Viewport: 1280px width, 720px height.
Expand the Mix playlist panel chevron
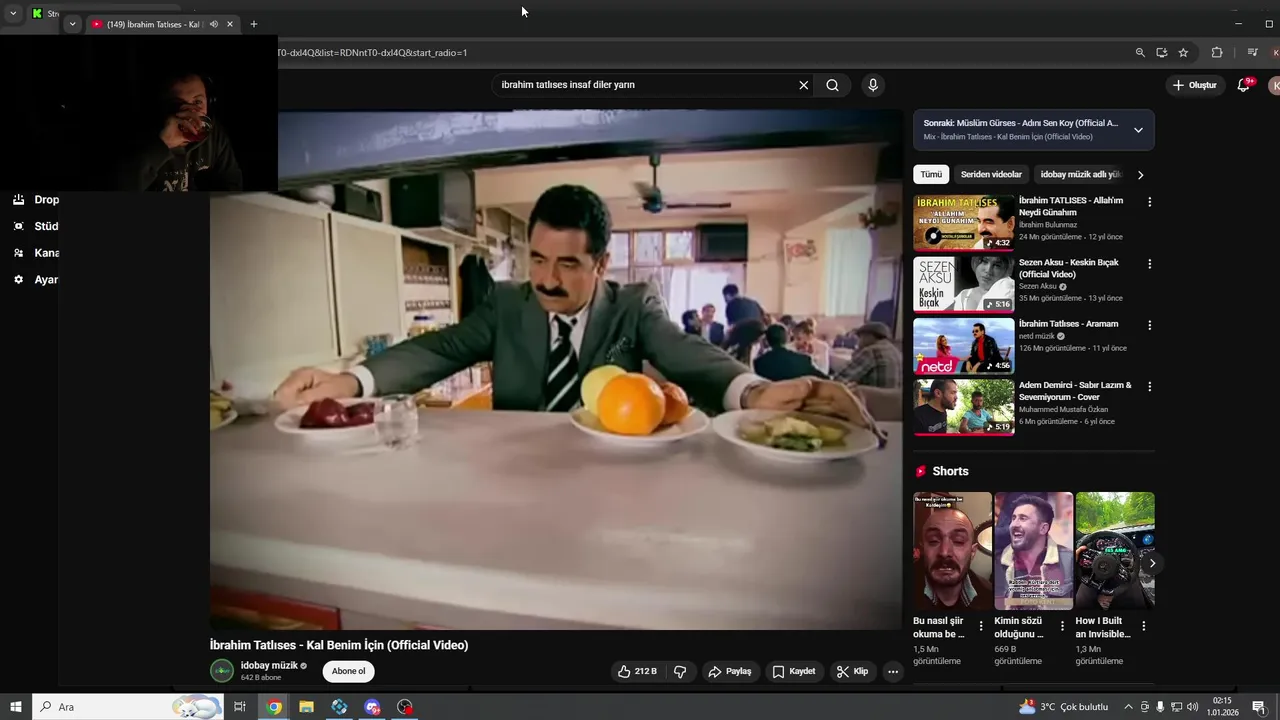click(1138, 130)
